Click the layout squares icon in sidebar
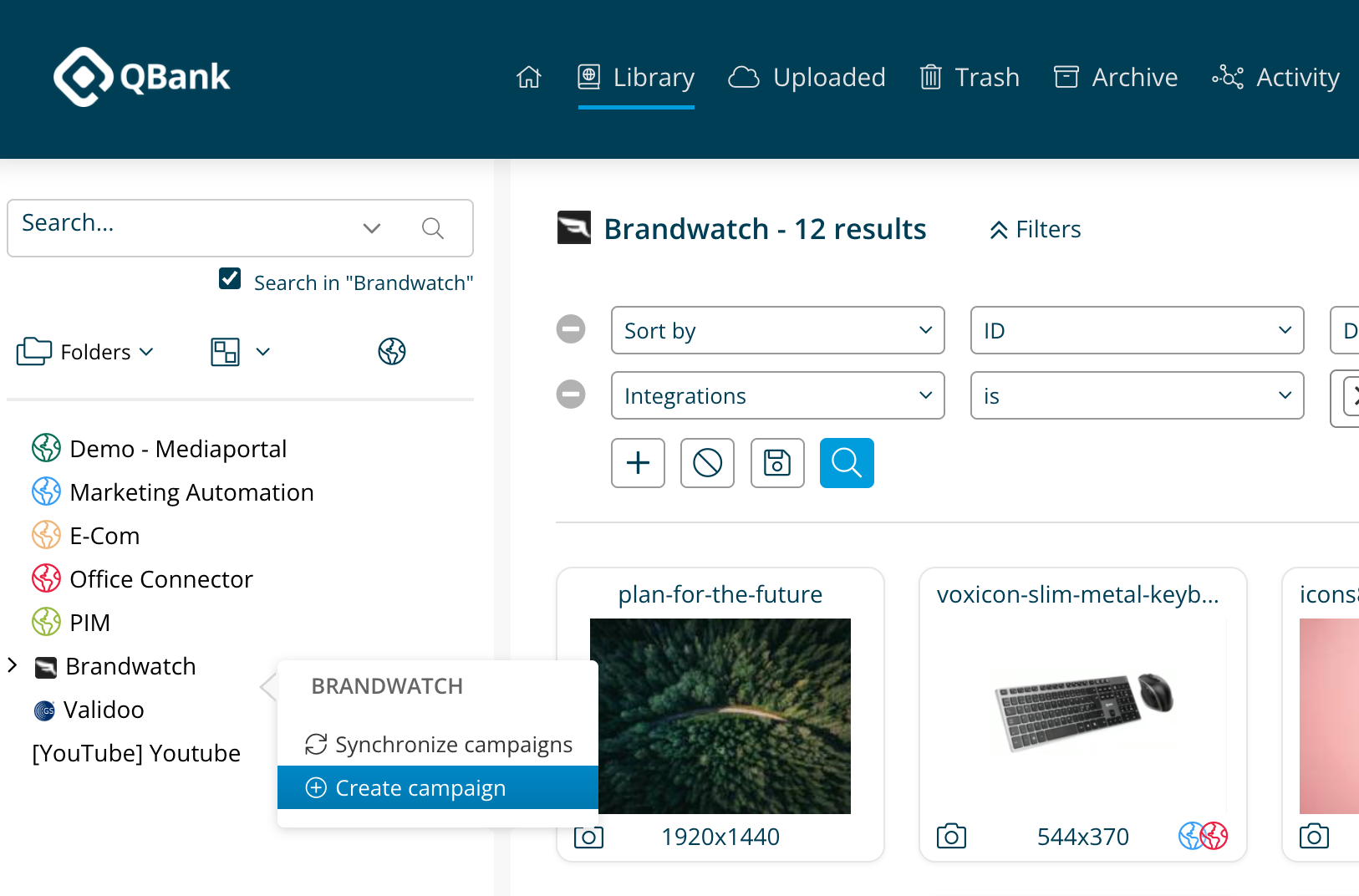Image resolution: width=1359 pixels, height=896 pixels. [225, 352]
